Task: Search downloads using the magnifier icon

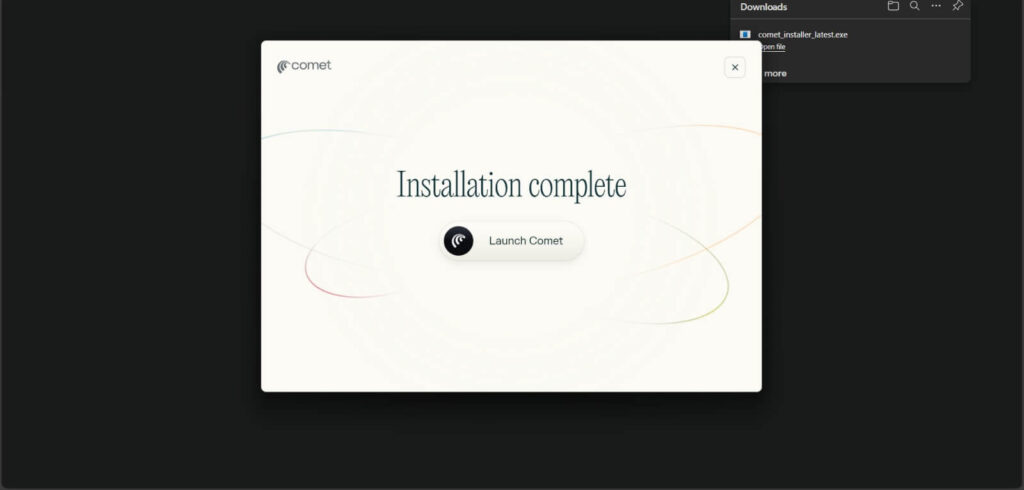Action: pyautogui.click(x=914, y=6)
